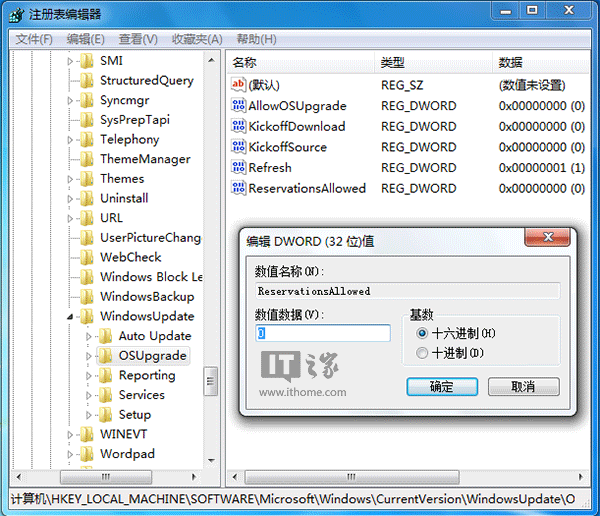Click the KickoffDownload DWORD icon
The image size is (600, 516).
pyautogui.click(x=238, y=126)
